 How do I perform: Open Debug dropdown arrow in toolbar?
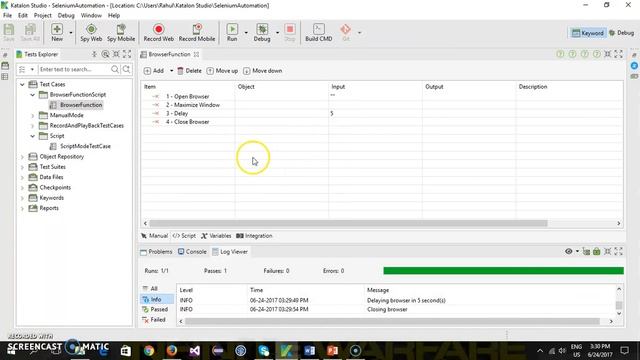(x=278, y=33)
